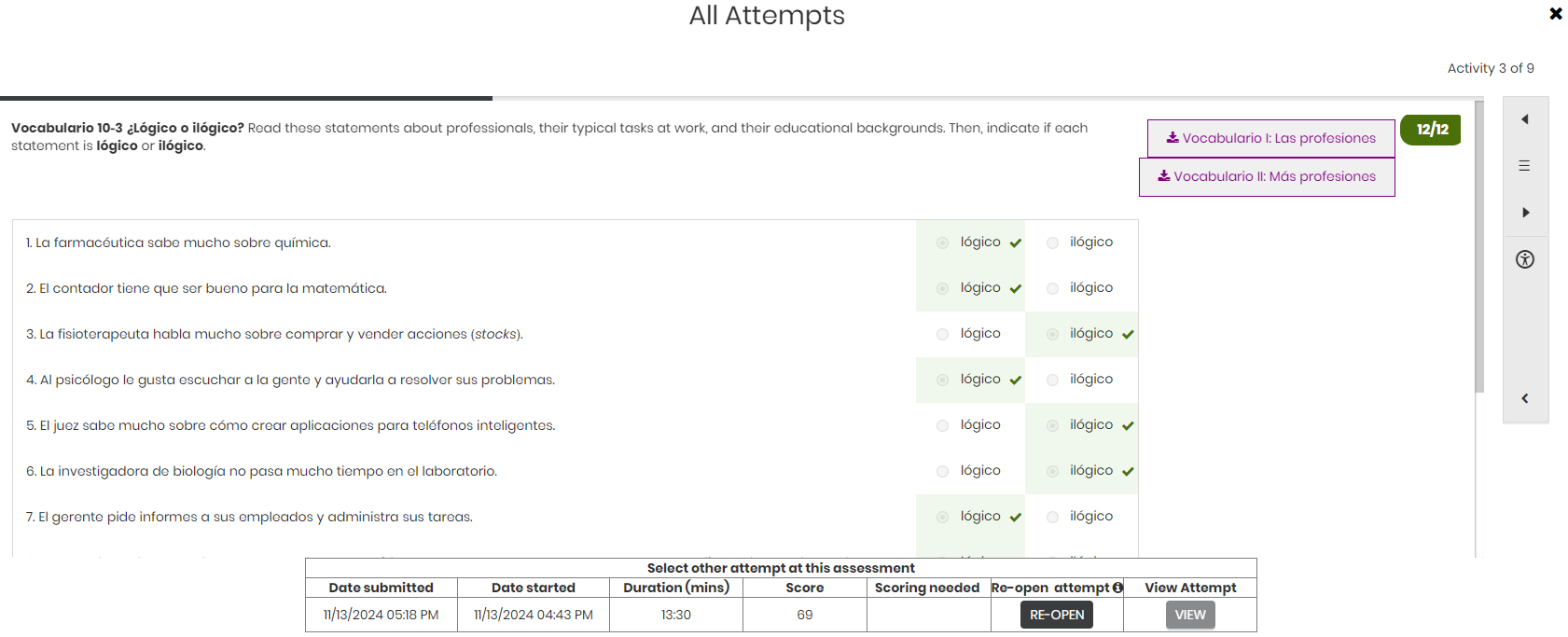This screenshot has width=1568, height=637.
Task: Select lógico for statement 6 about investigadora
Action: 942,472
